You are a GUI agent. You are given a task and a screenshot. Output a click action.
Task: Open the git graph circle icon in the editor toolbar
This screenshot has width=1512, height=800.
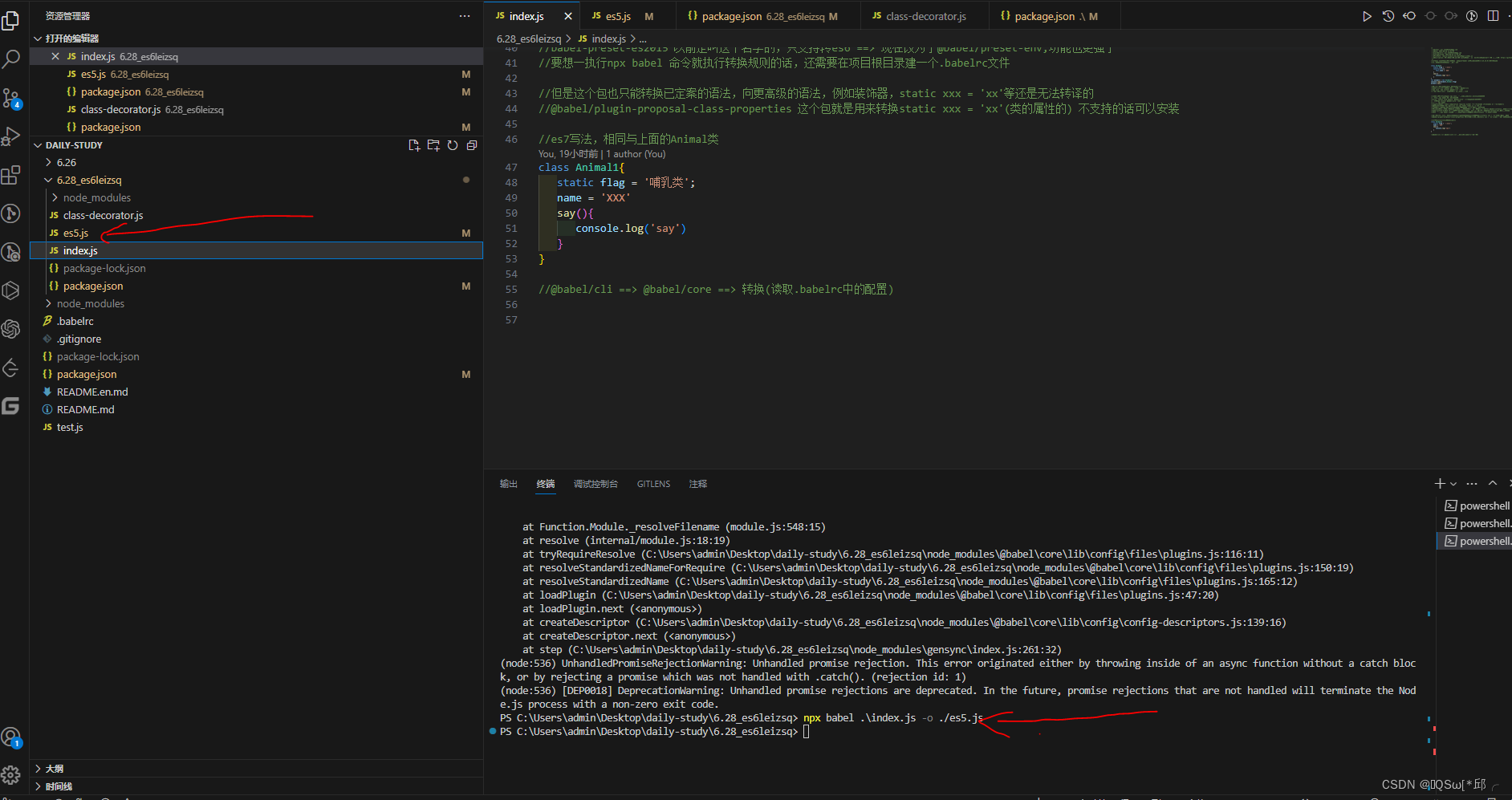[1472, 16]
